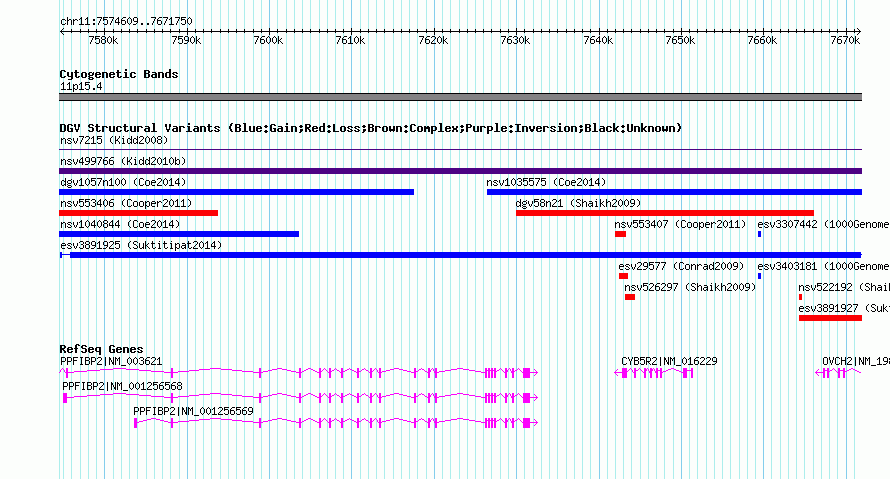Image resolution: width=890 pixels, height=479 pixels.
Task: Click the 7580k ruler tick label
Action: point(103,40)
